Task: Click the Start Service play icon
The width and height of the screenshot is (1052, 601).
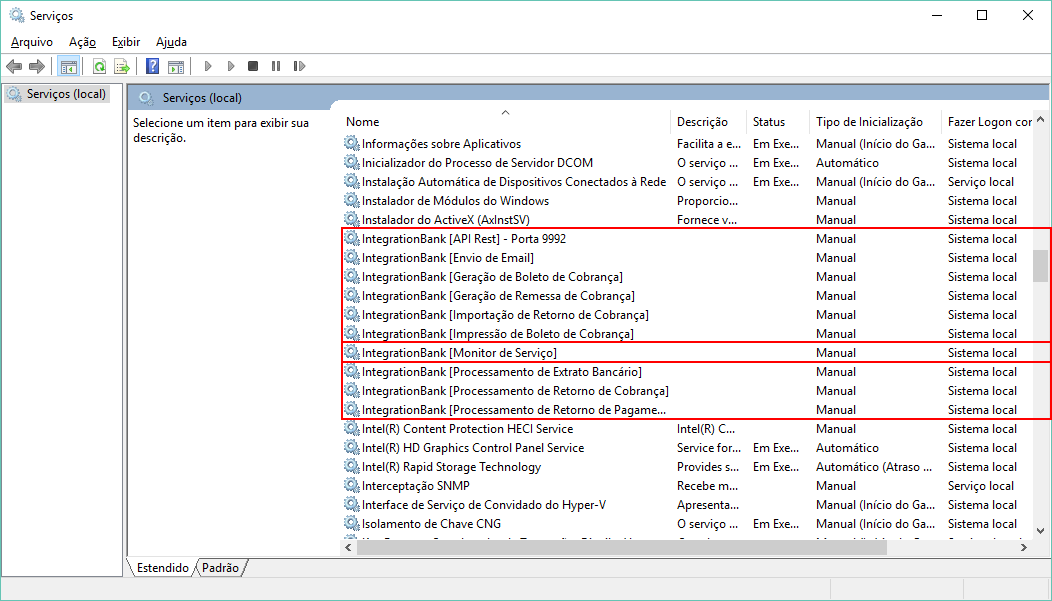Action: click(x=208, y=66)
